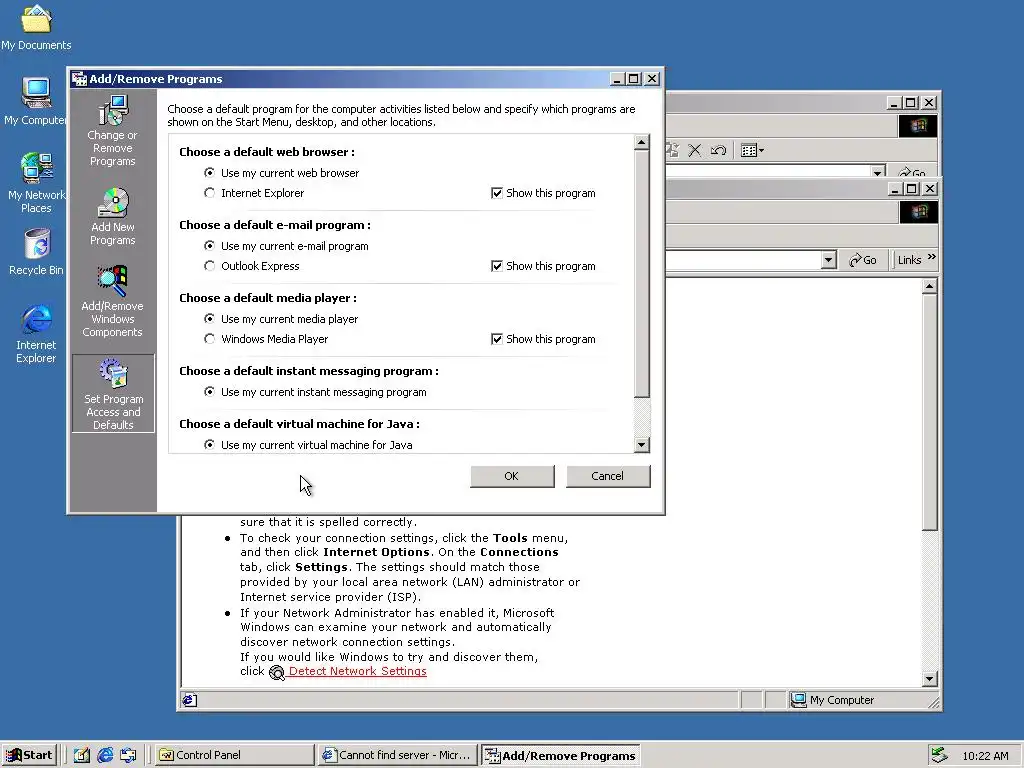Click the IE window resize grip corner
1024x768 pixels.
point(934,703)
